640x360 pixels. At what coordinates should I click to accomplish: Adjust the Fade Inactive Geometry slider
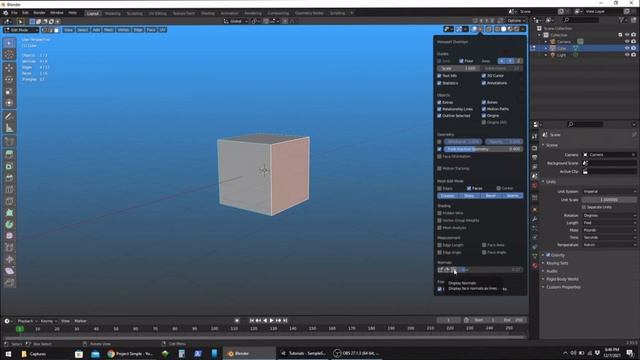point(483,149)
